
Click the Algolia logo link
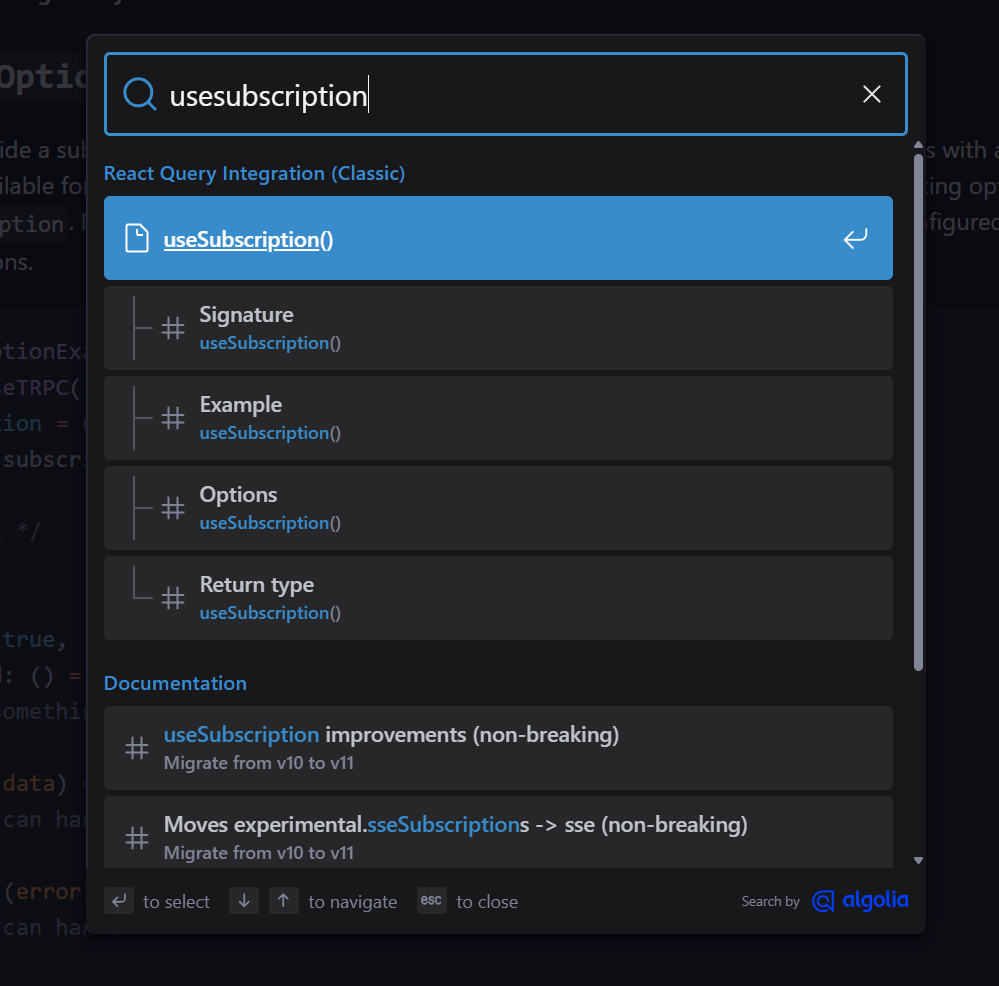[x=860, y=901]
